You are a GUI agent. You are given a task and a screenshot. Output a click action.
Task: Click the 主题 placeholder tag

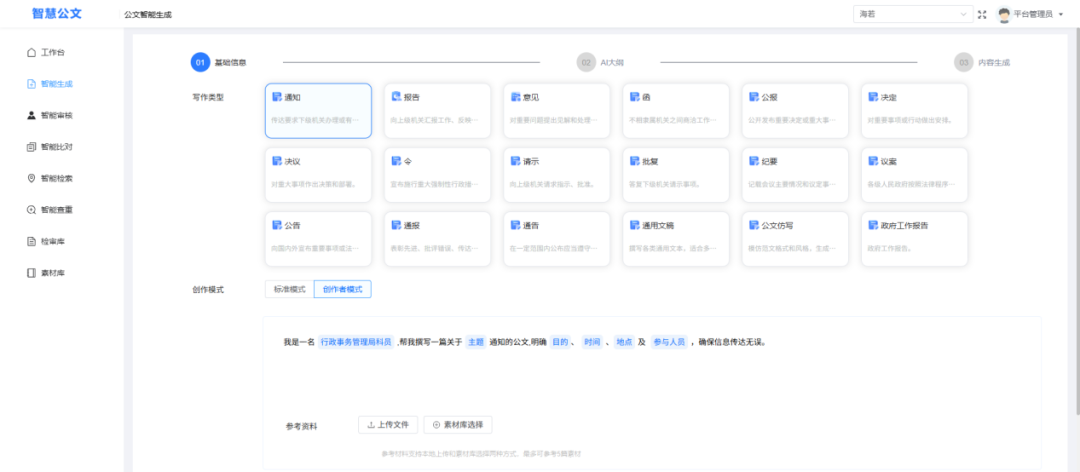[476, 342]
